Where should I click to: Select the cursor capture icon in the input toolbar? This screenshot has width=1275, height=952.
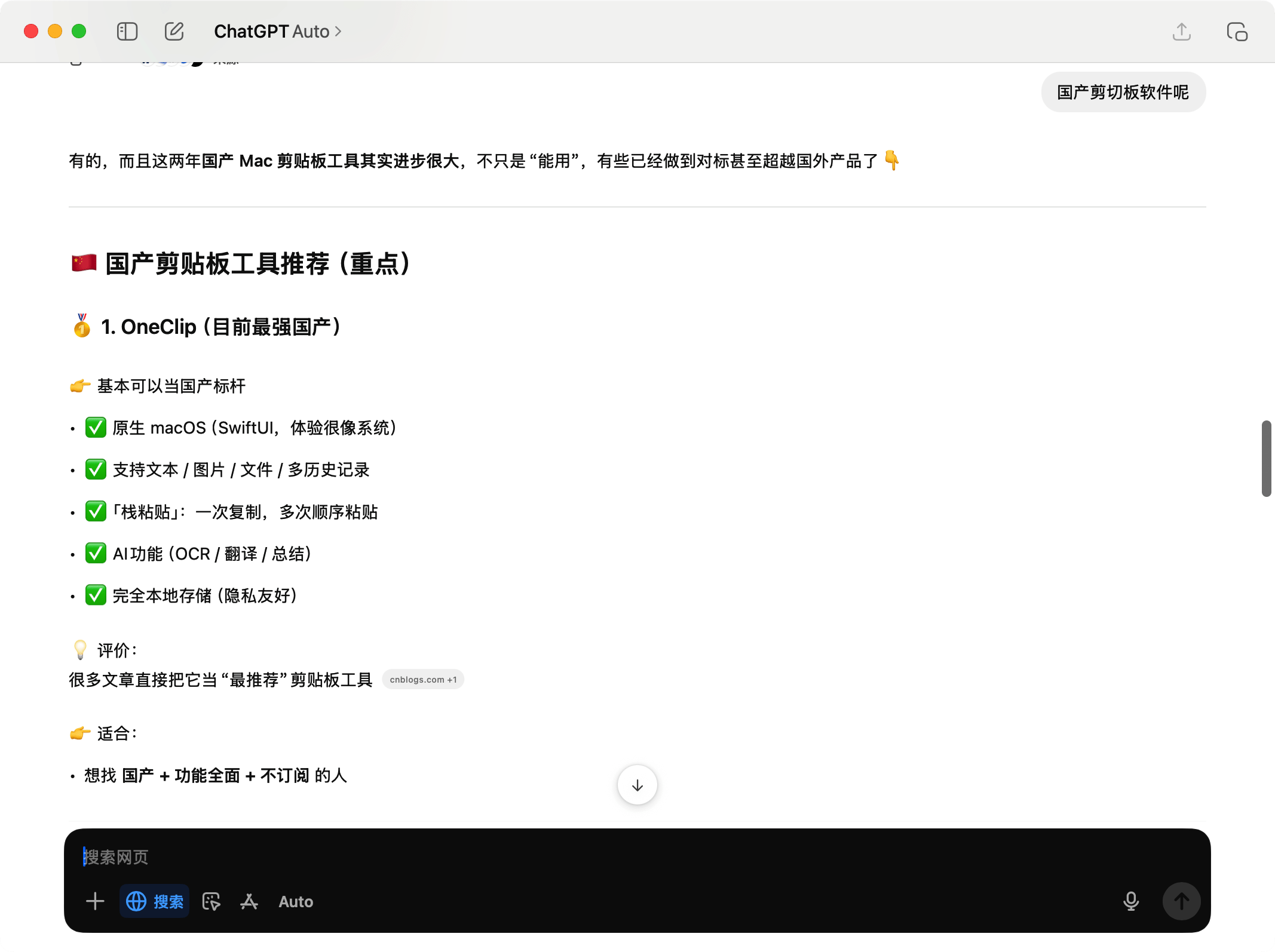pyautogui.click(x=212, y=901)
